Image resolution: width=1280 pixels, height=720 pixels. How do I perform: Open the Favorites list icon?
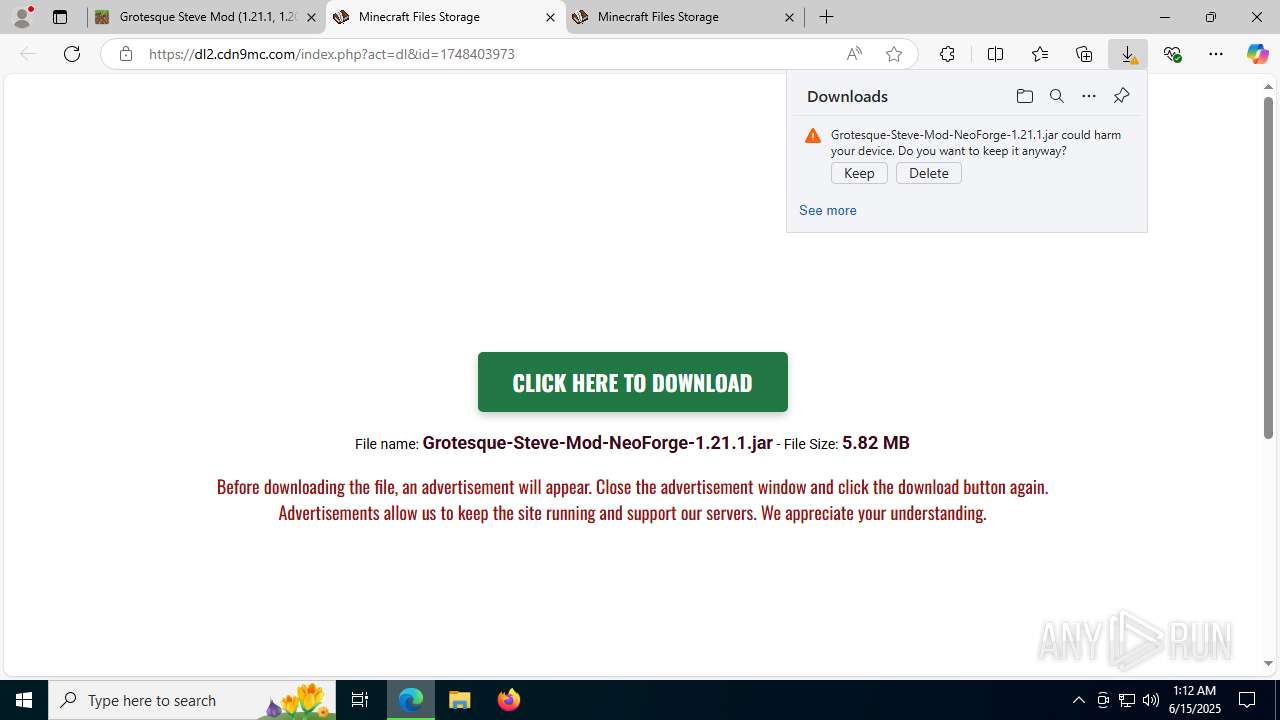tap(1040, 54)
